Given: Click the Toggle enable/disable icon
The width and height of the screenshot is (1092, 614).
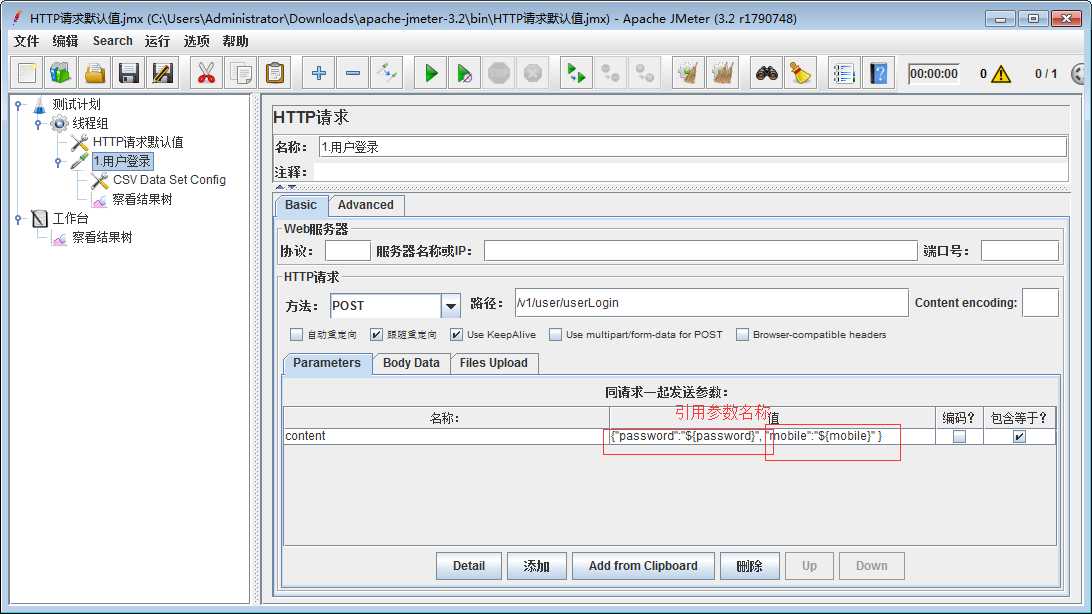Looking at the screenshot, I should pyautogui.click(x=387, y=73).
